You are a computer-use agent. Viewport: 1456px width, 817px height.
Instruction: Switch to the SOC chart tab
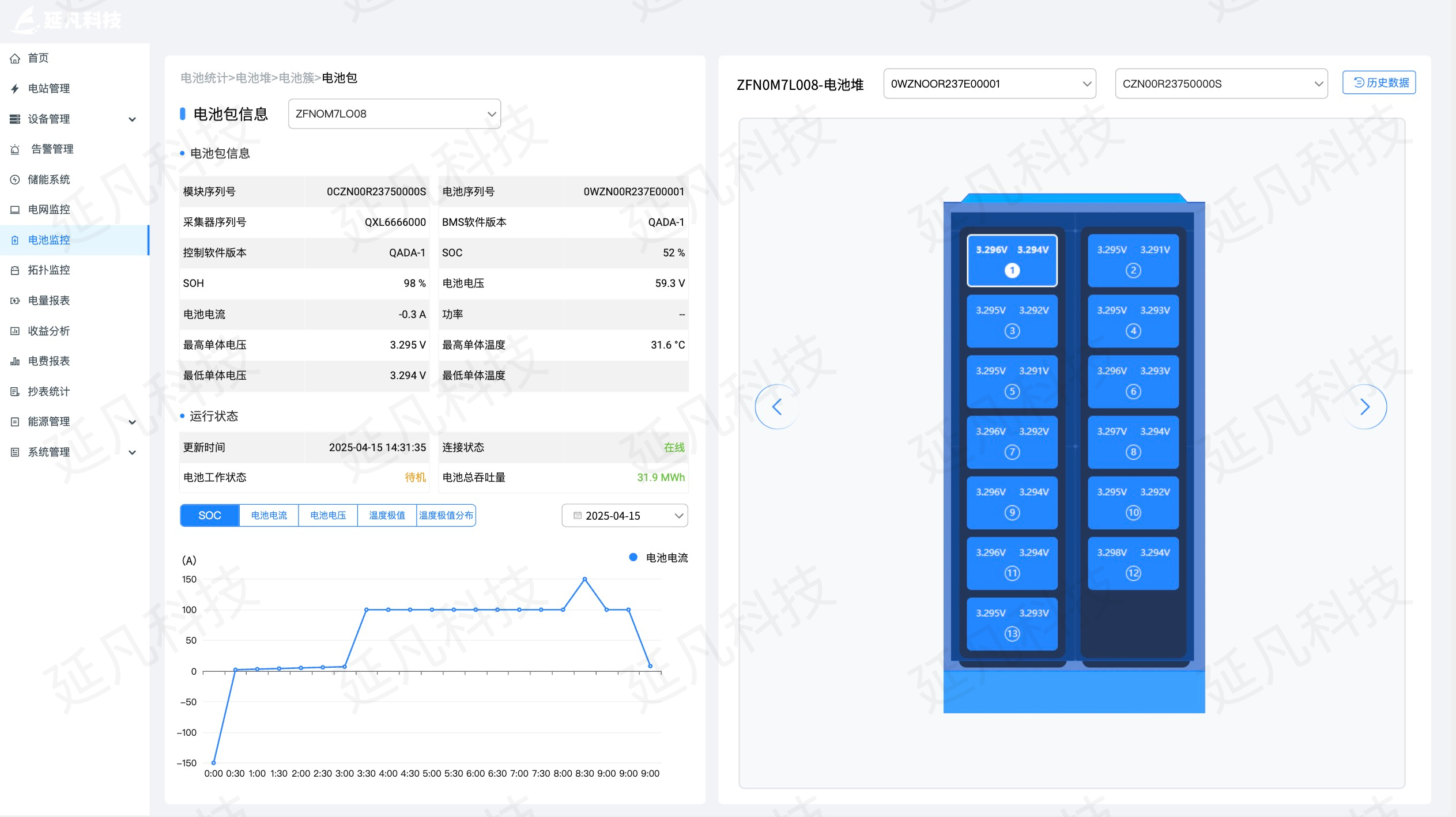210,515
